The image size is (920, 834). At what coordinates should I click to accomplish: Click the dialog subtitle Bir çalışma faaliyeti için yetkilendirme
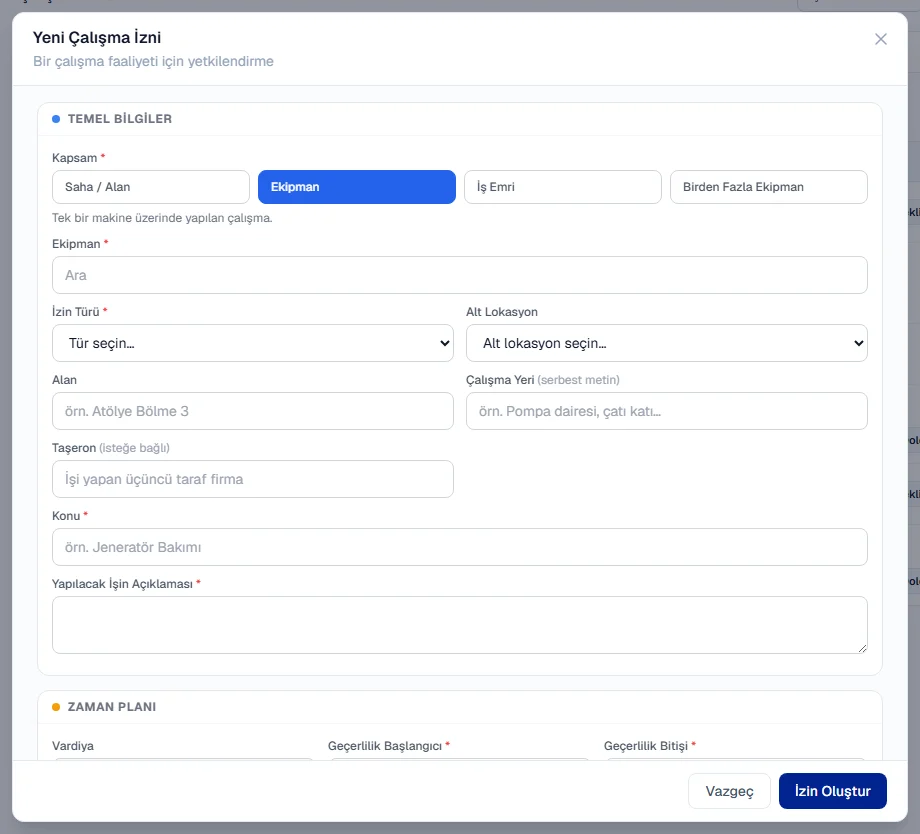153,62
